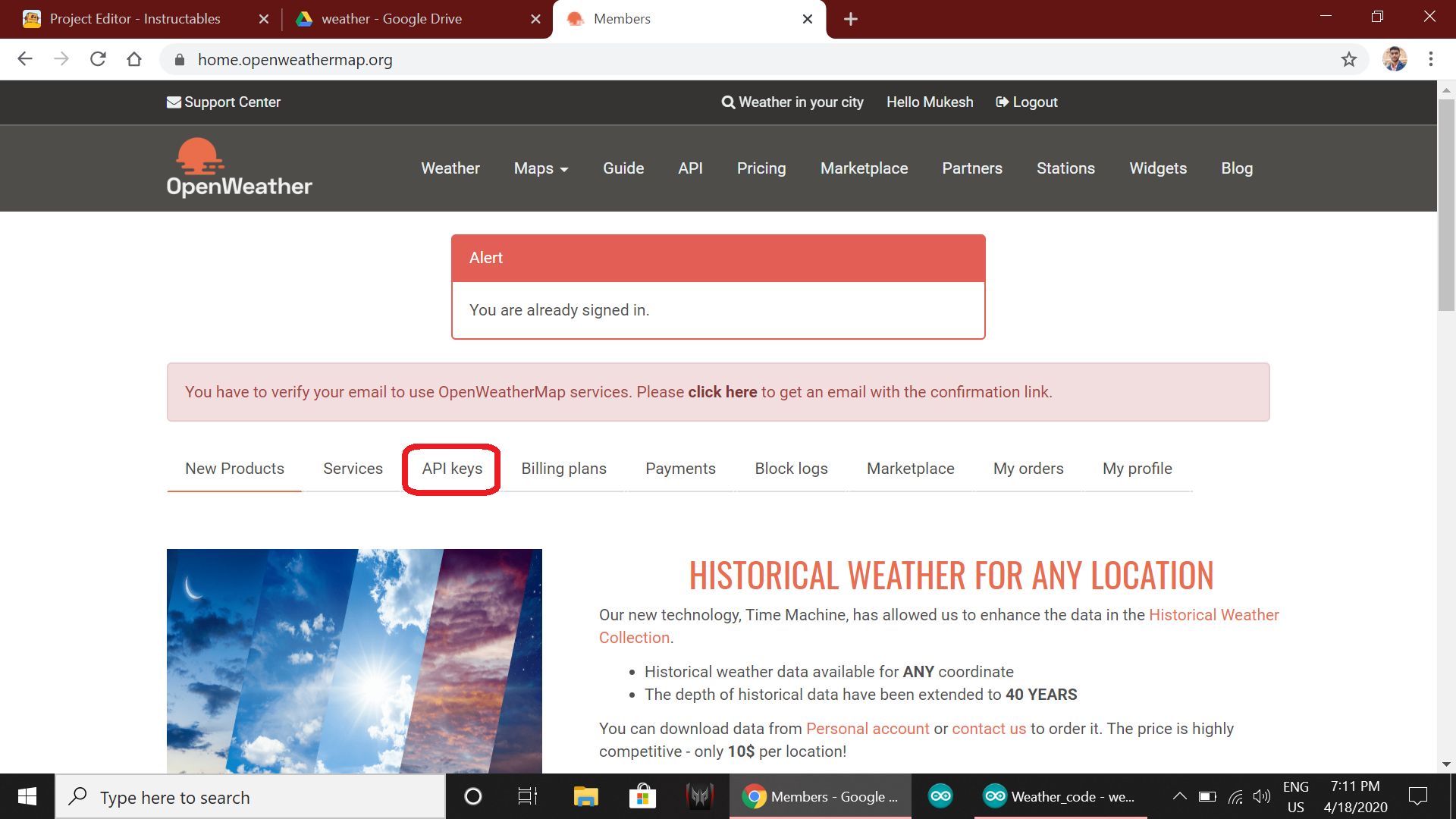This screenshot has height=819, width=1456.
Task: Switch to the API keys tab
Action: coord(453,469)
